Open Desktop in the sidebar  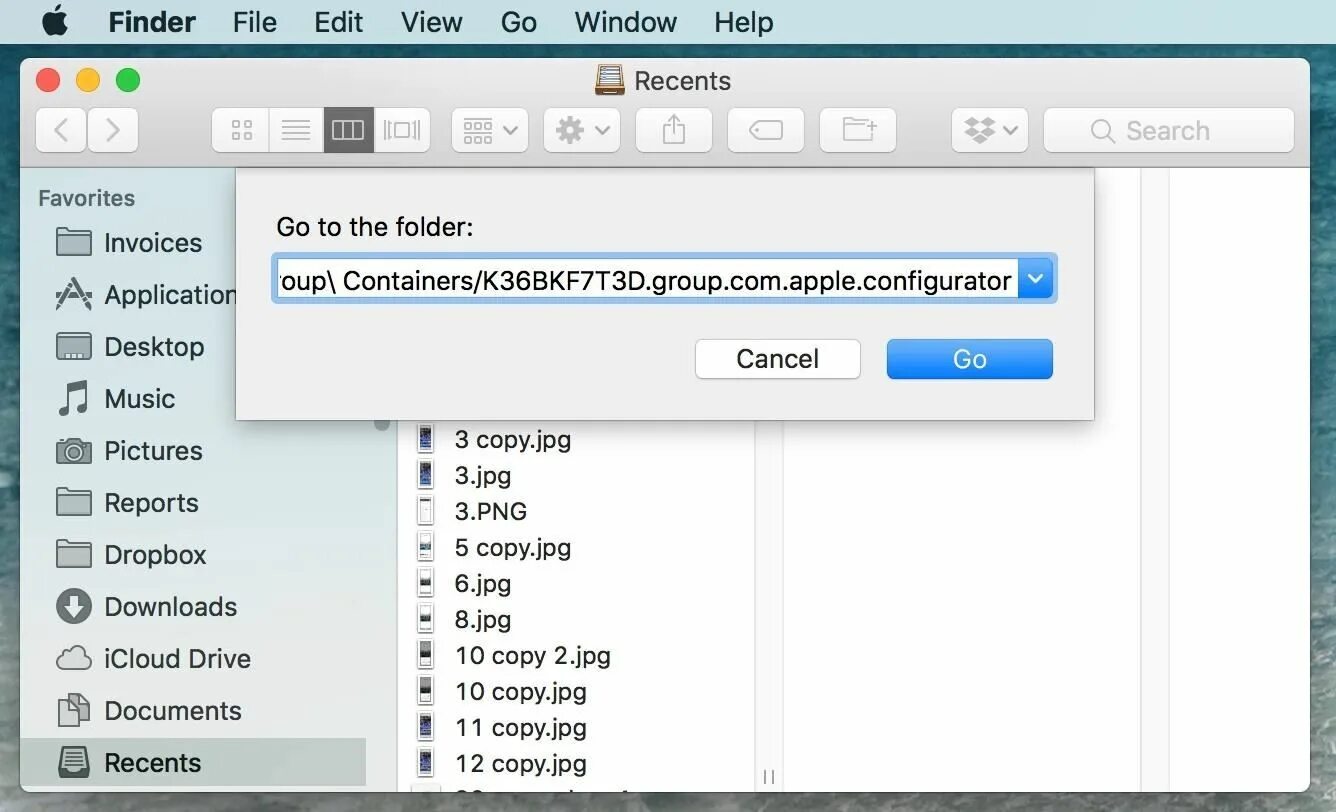(x=130, y=346)
